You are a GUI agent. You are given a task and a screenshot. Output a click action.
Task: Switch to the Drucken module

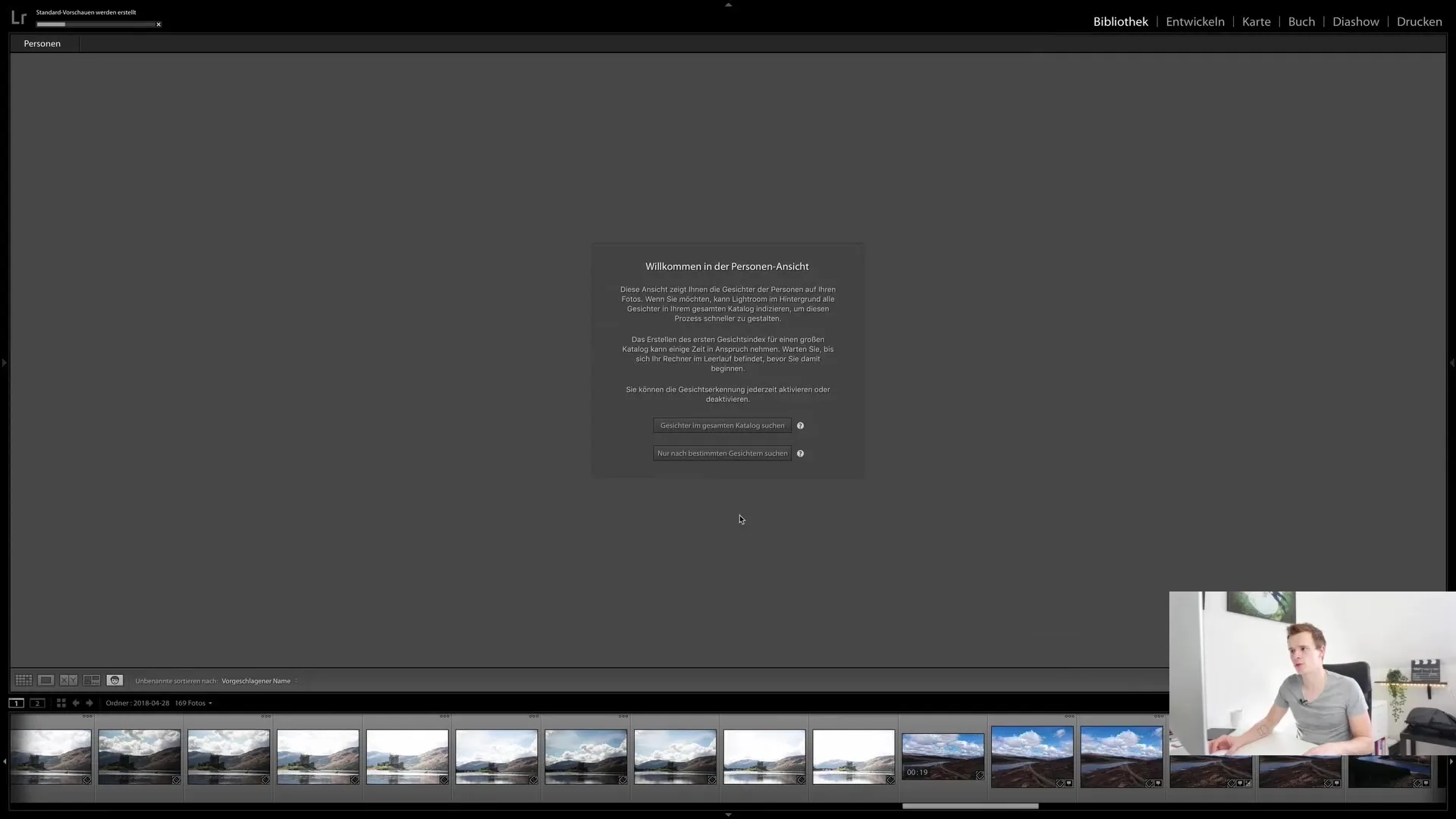pos(1419,21)
